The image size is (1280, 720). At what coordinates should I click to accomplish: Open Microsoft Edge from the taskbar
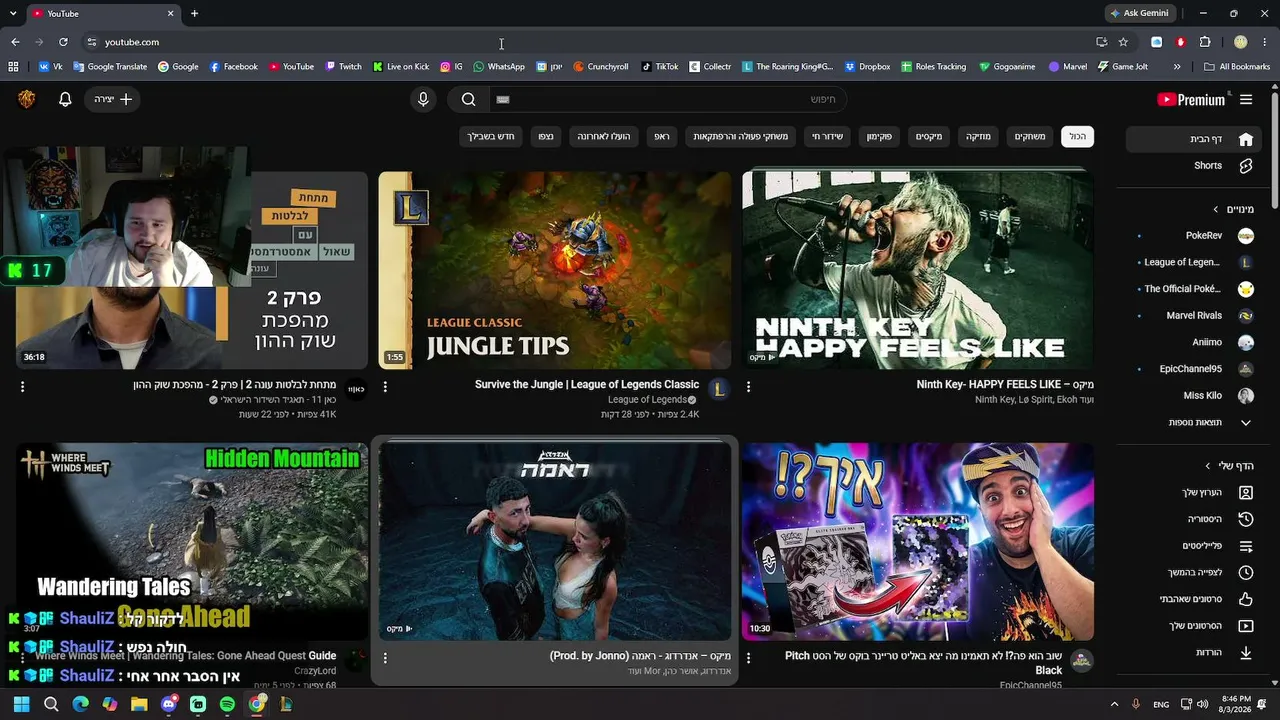(81, 704)
